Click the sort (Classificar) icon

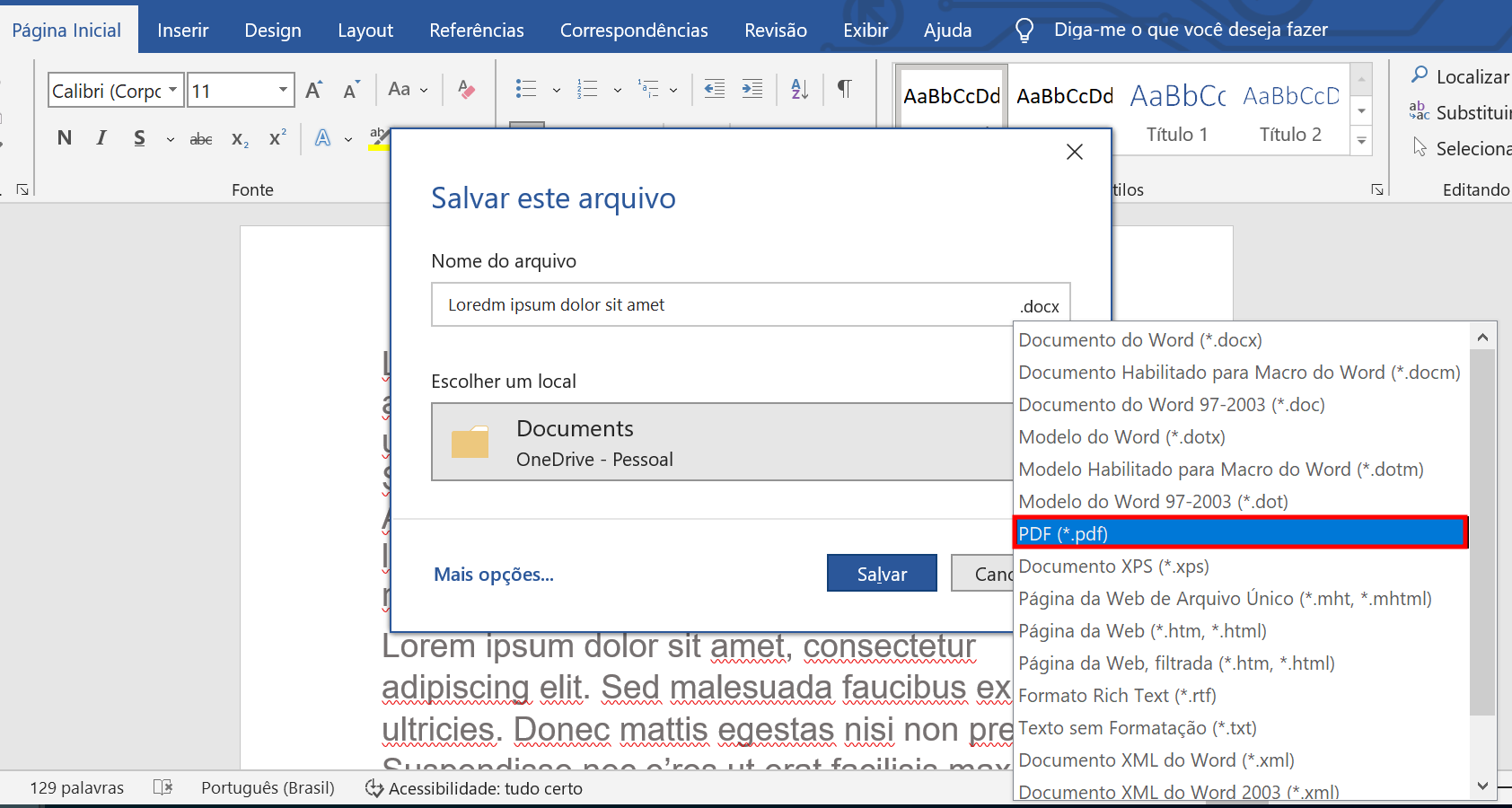(x=799, y=89)
